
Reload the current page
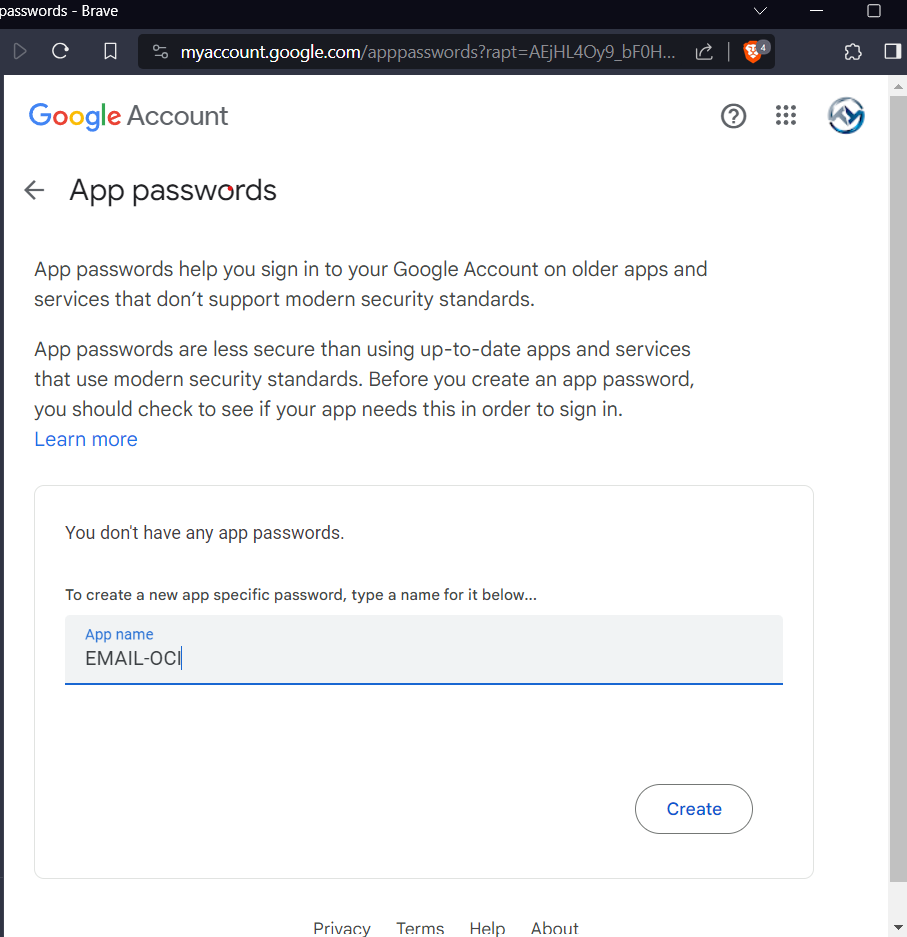pos(60,51)
